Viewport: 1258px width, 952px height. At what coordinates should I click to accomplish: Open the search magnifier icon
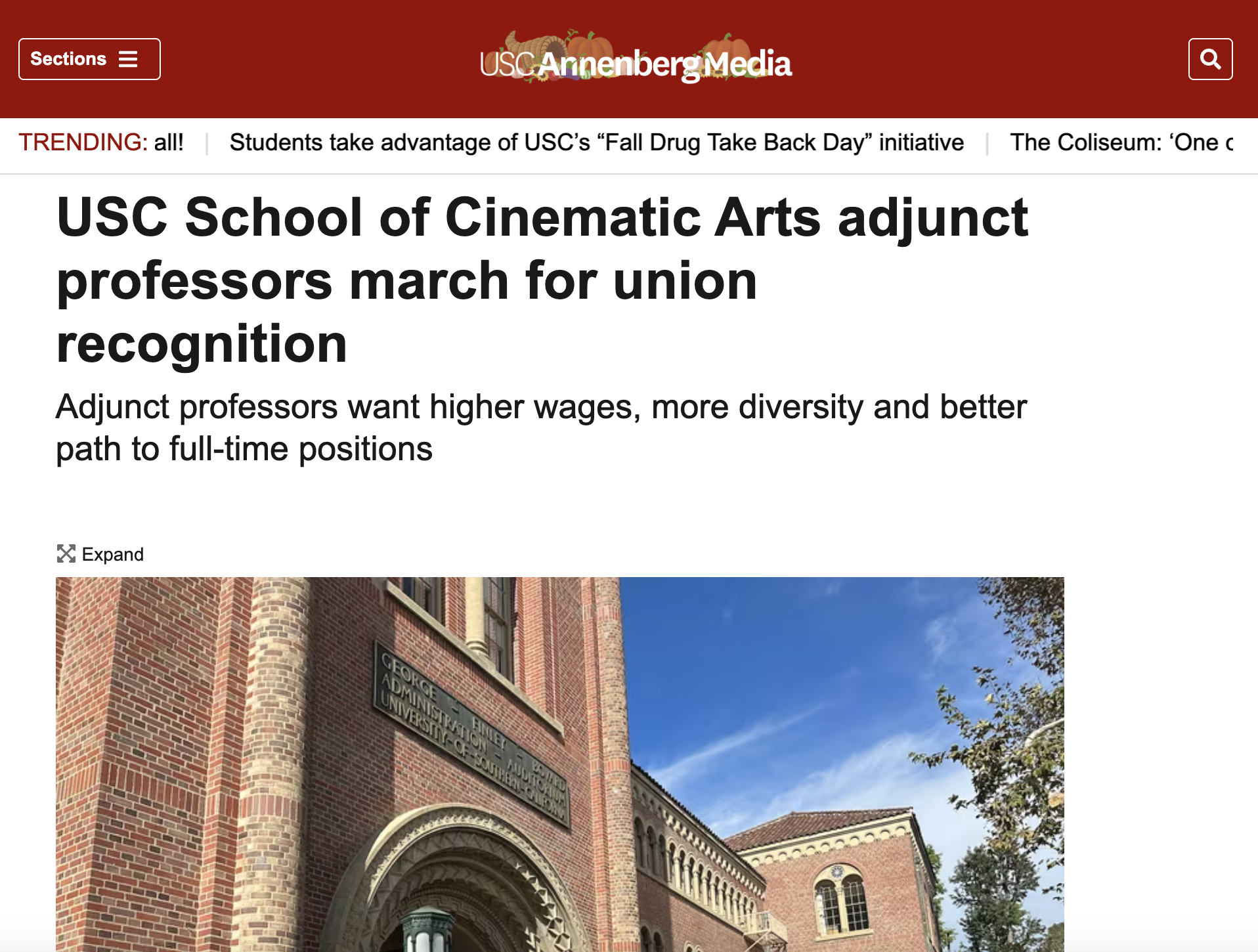1210,59
